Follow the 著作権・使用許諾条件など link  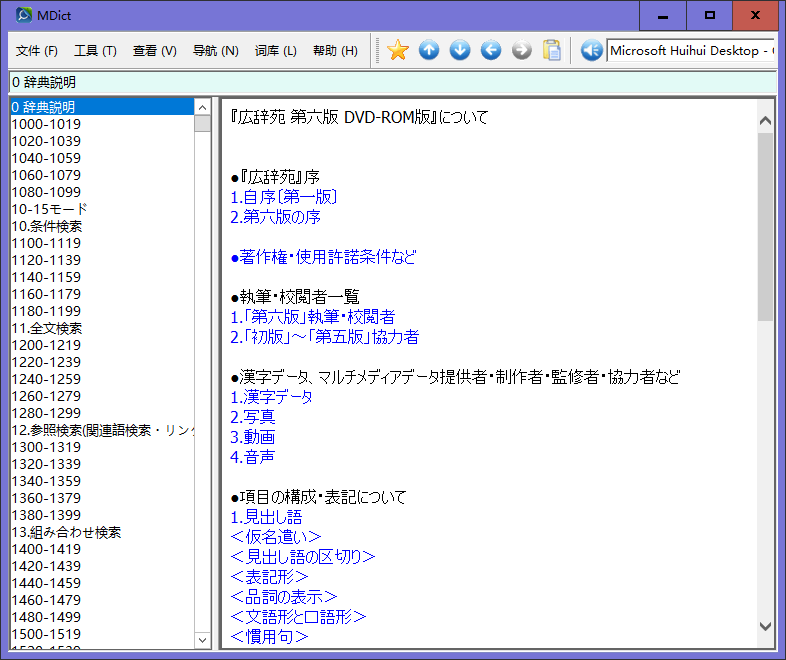pyautogui.click(x=322, y=257)
